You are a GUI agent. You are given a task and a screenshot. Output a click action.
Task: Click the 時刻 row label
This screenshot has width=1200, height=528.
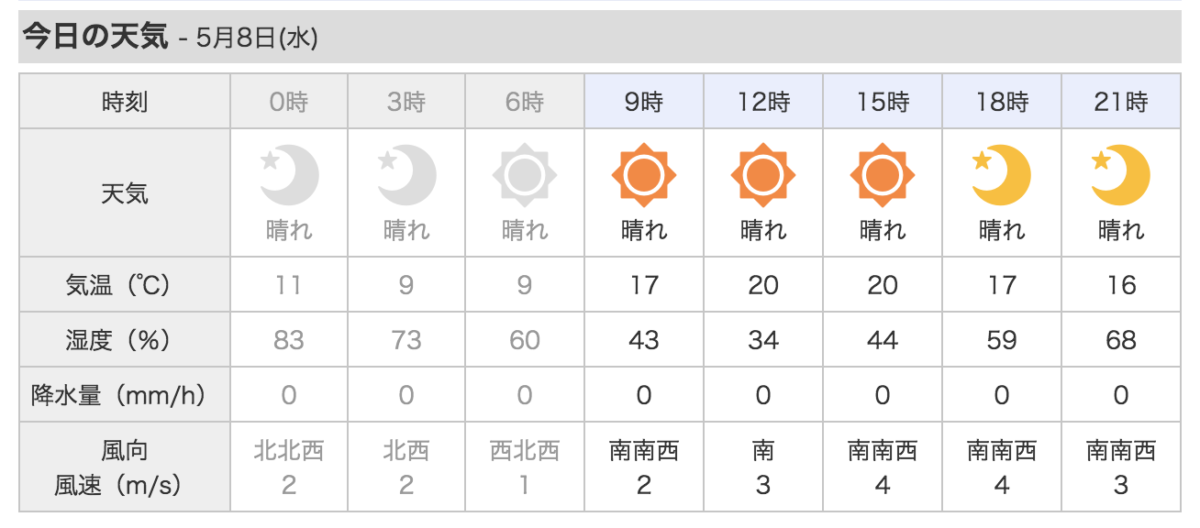pyautogui.click(x=125, y=101)
